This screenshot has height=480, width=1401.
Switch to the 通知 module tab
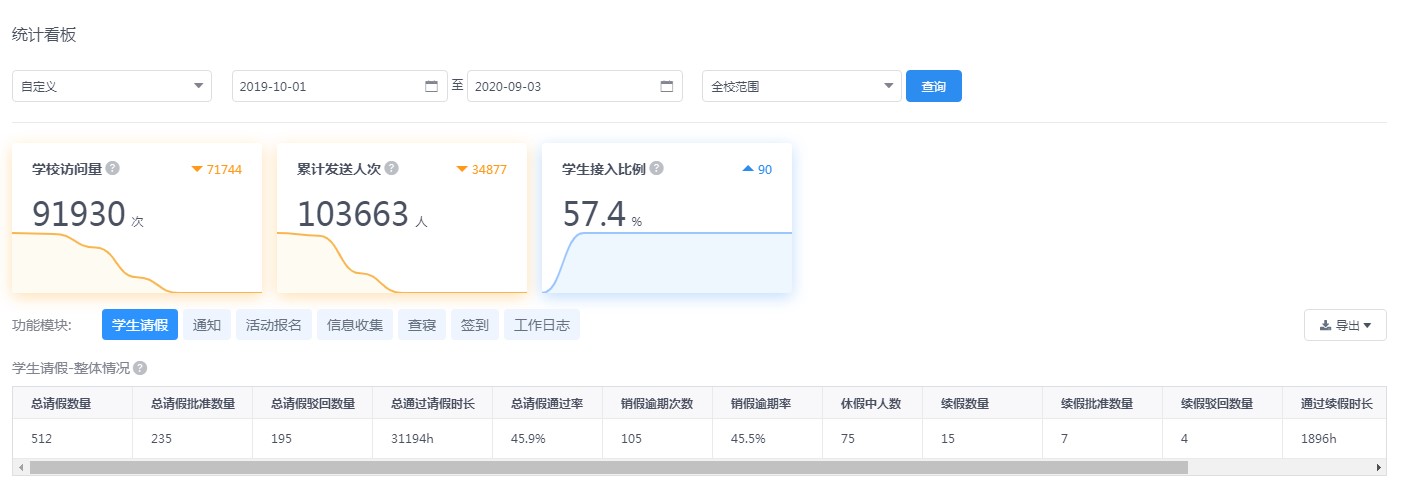(207, 325)
